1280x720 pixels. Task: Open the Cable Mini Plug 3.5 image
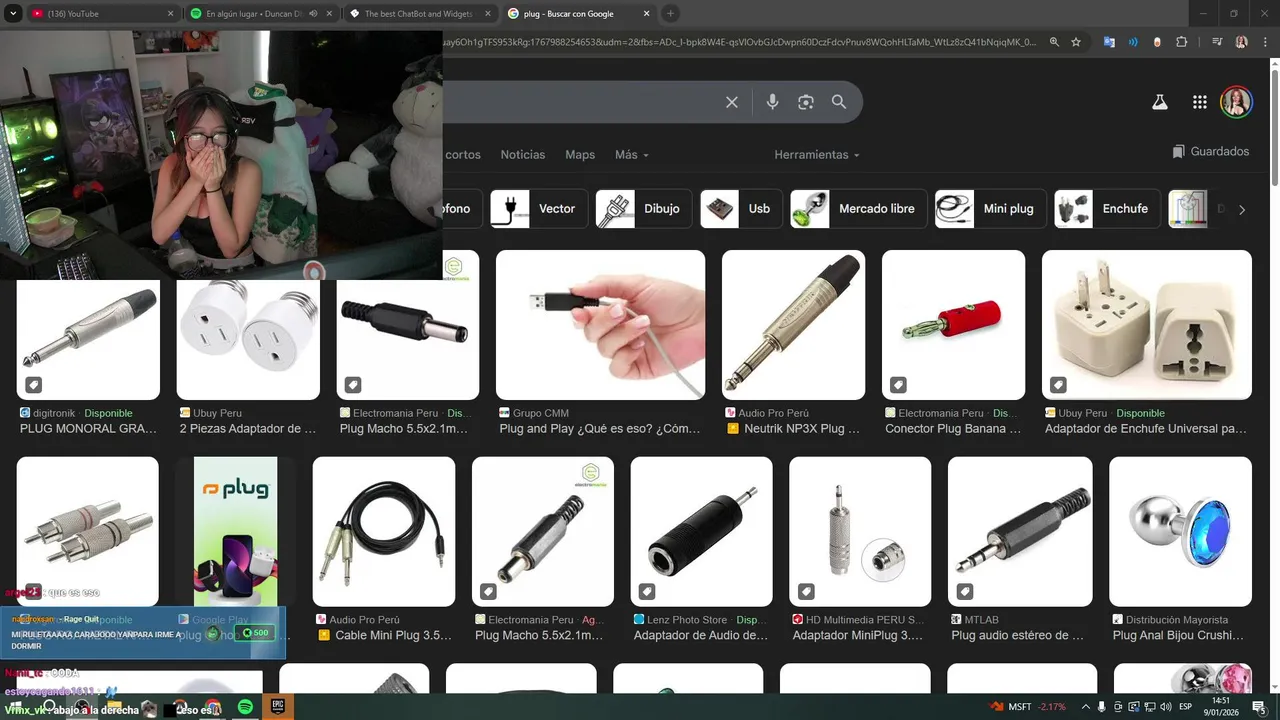384,532
